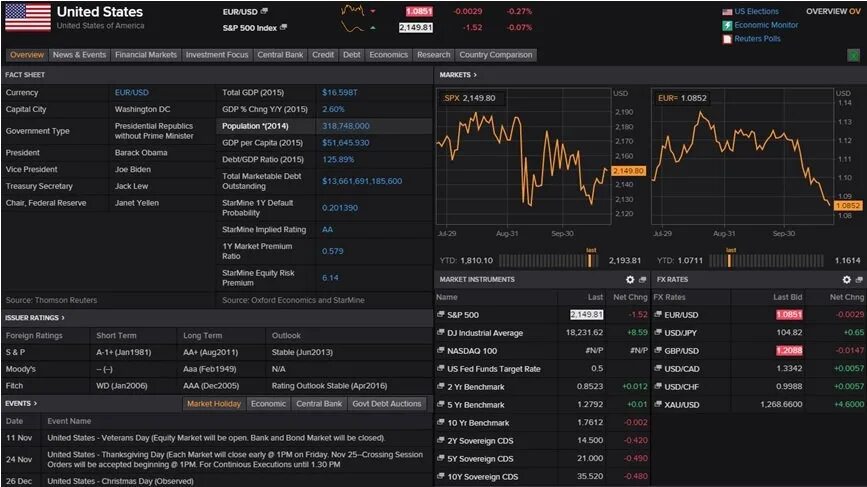Screen dimensions: 867x487
Task: Click the icon beside NASDAQ 100
Action: coord(441,350)
